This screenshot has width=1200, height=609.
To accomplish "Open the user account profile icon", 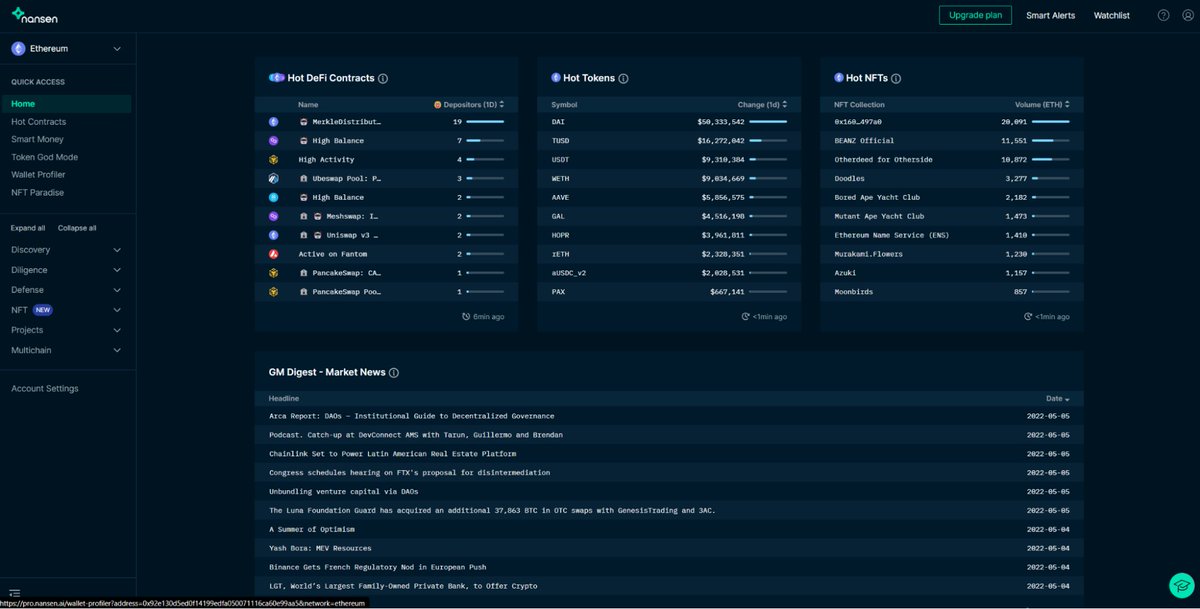I will pos(1186,15).
